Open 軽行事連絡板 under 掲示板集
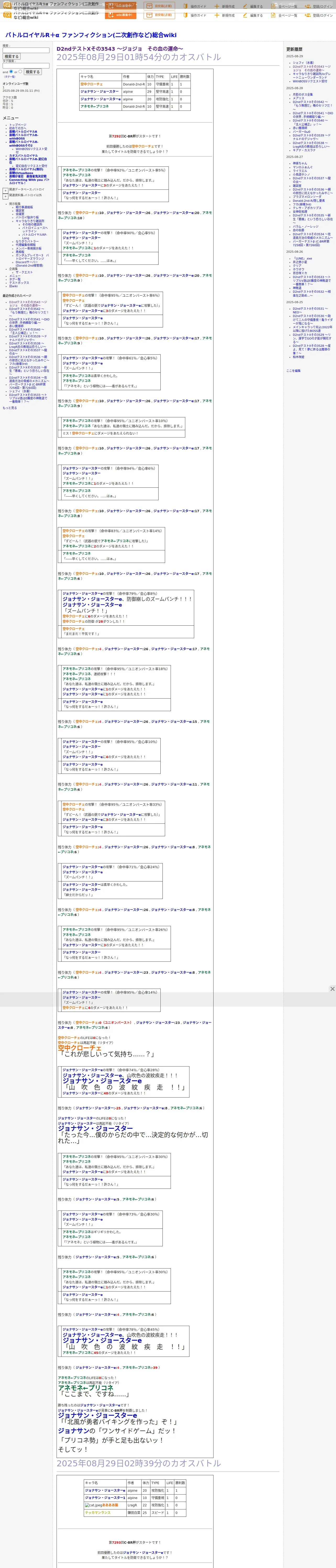The height and width of the screenshot is (1568, 336). [x=24, y=207]
